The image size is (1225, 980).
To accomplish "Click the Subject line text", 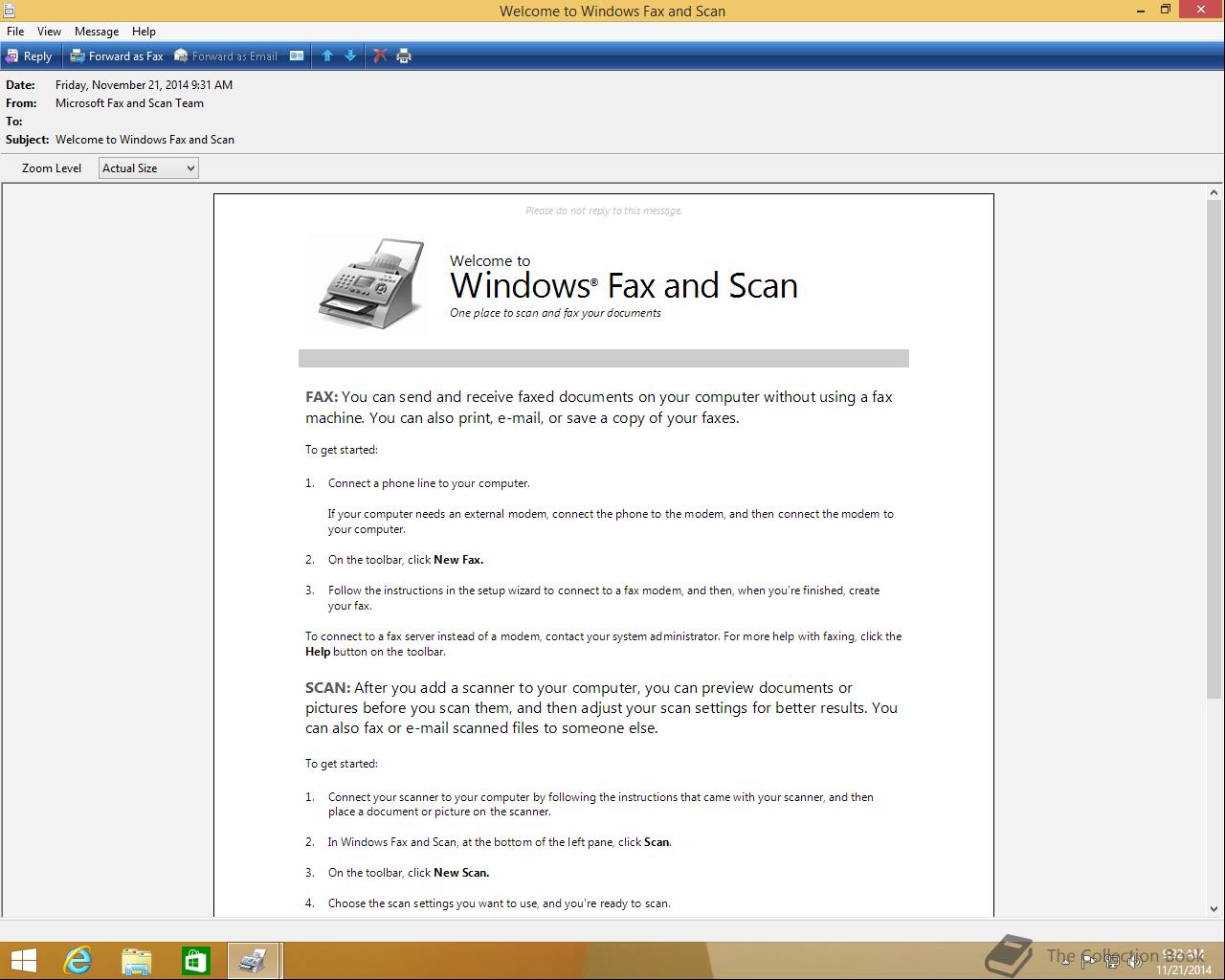I will tap(145, 140).
